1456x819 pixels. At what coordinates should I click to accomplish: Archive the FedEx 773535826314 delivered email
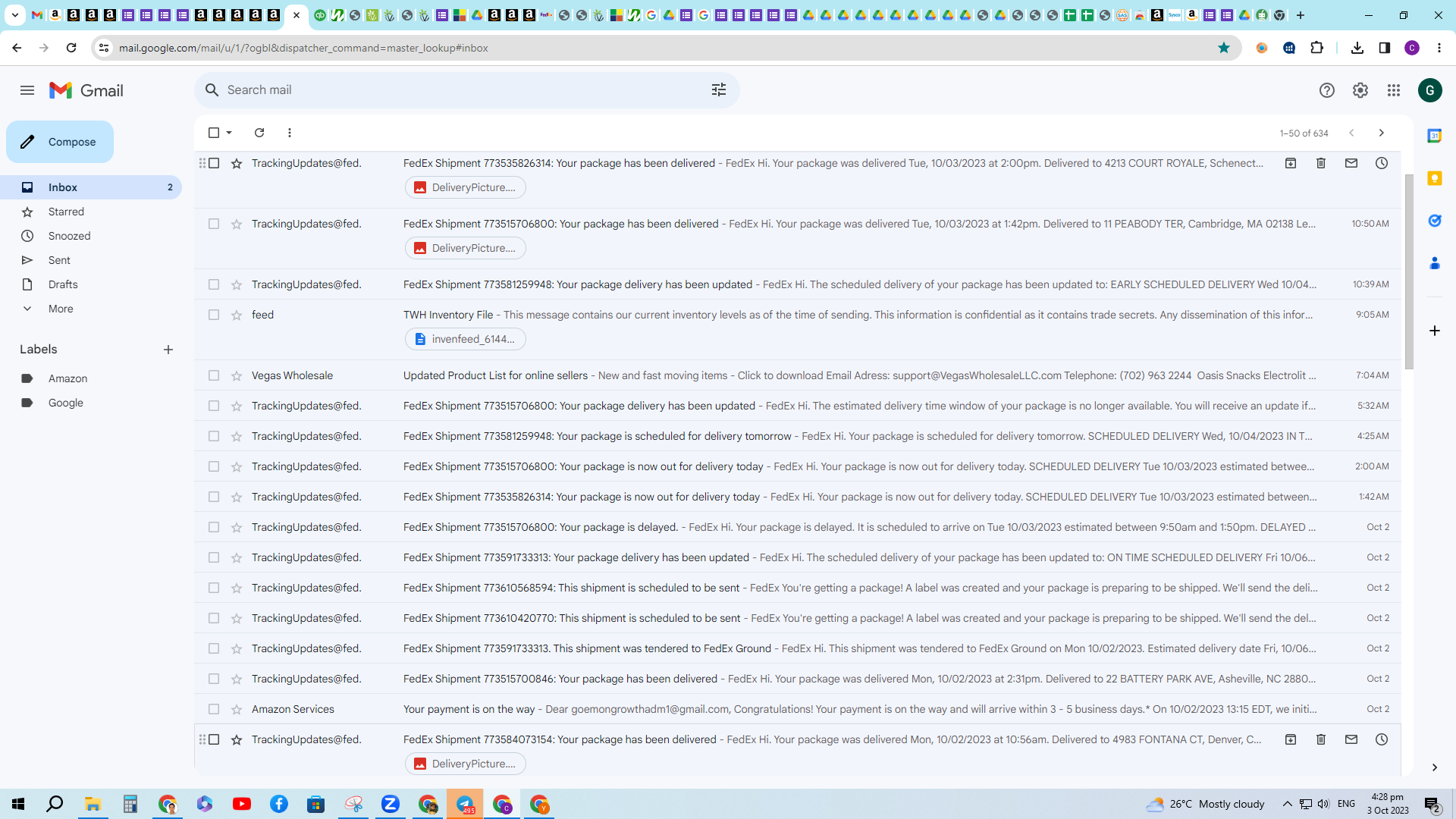click(x=1291, y=163)
